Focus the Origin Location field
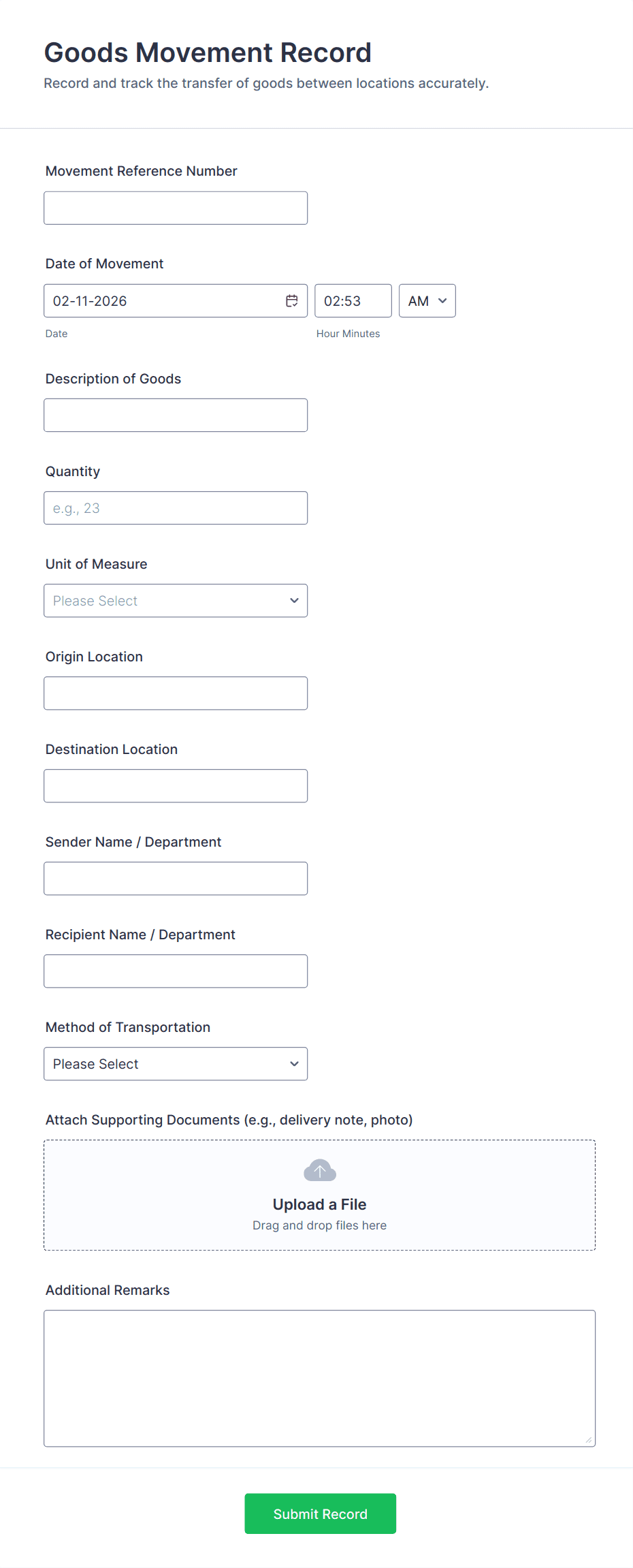 [x=175, y=693]
